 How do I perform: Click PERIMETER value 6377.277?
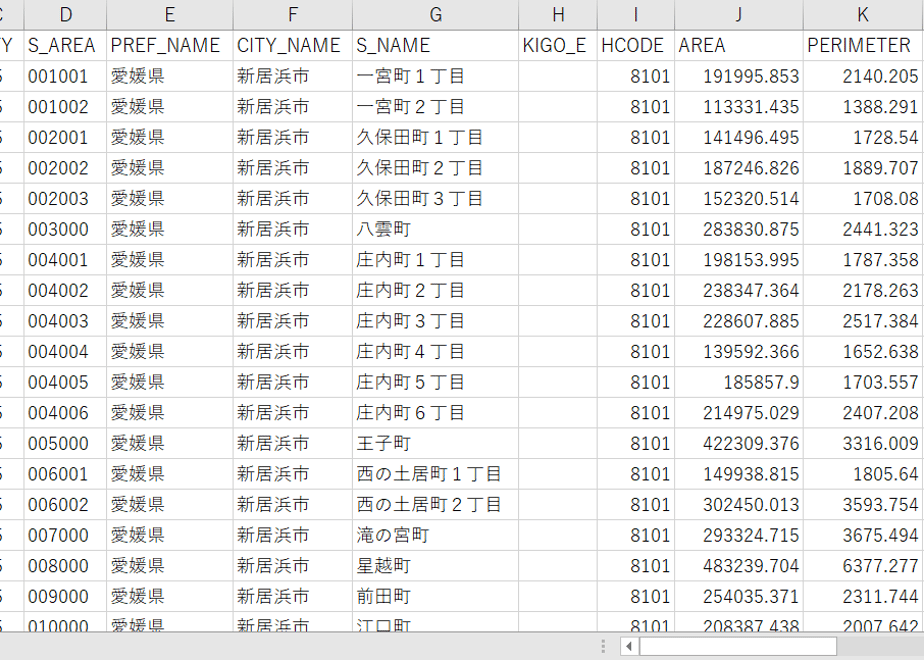(x=863, y=566)
